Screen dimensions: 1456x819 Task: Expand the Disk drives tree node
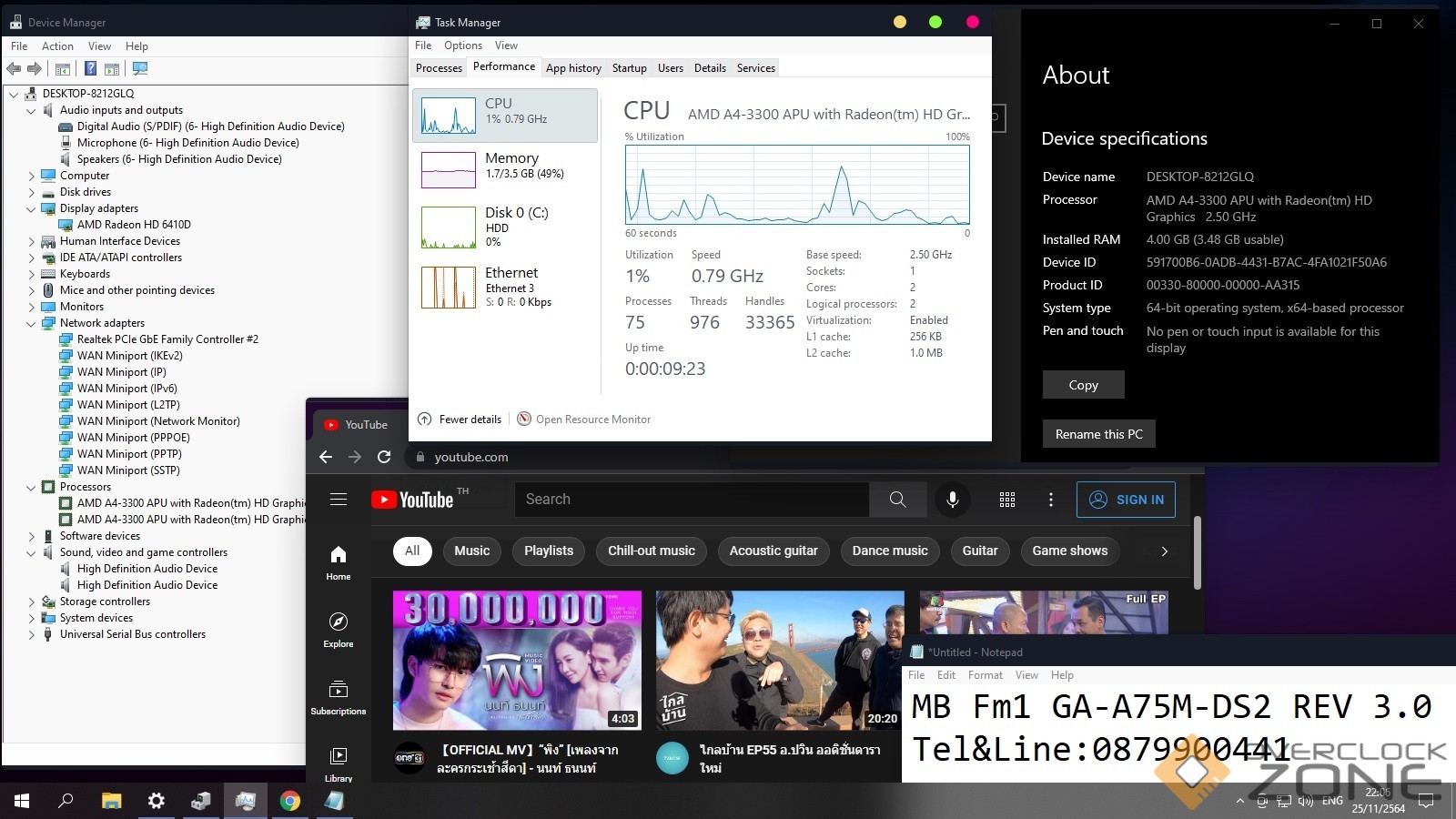tap(31, 192)
